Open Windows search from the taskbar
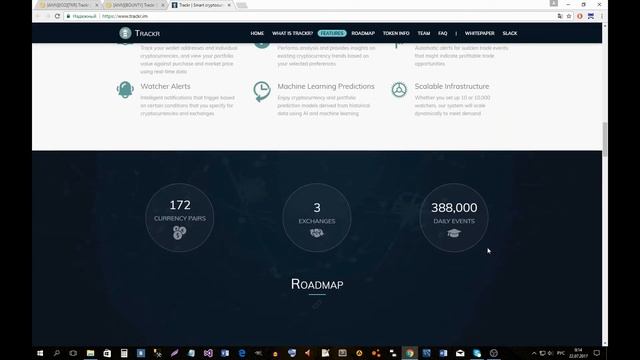 (57, 353)
